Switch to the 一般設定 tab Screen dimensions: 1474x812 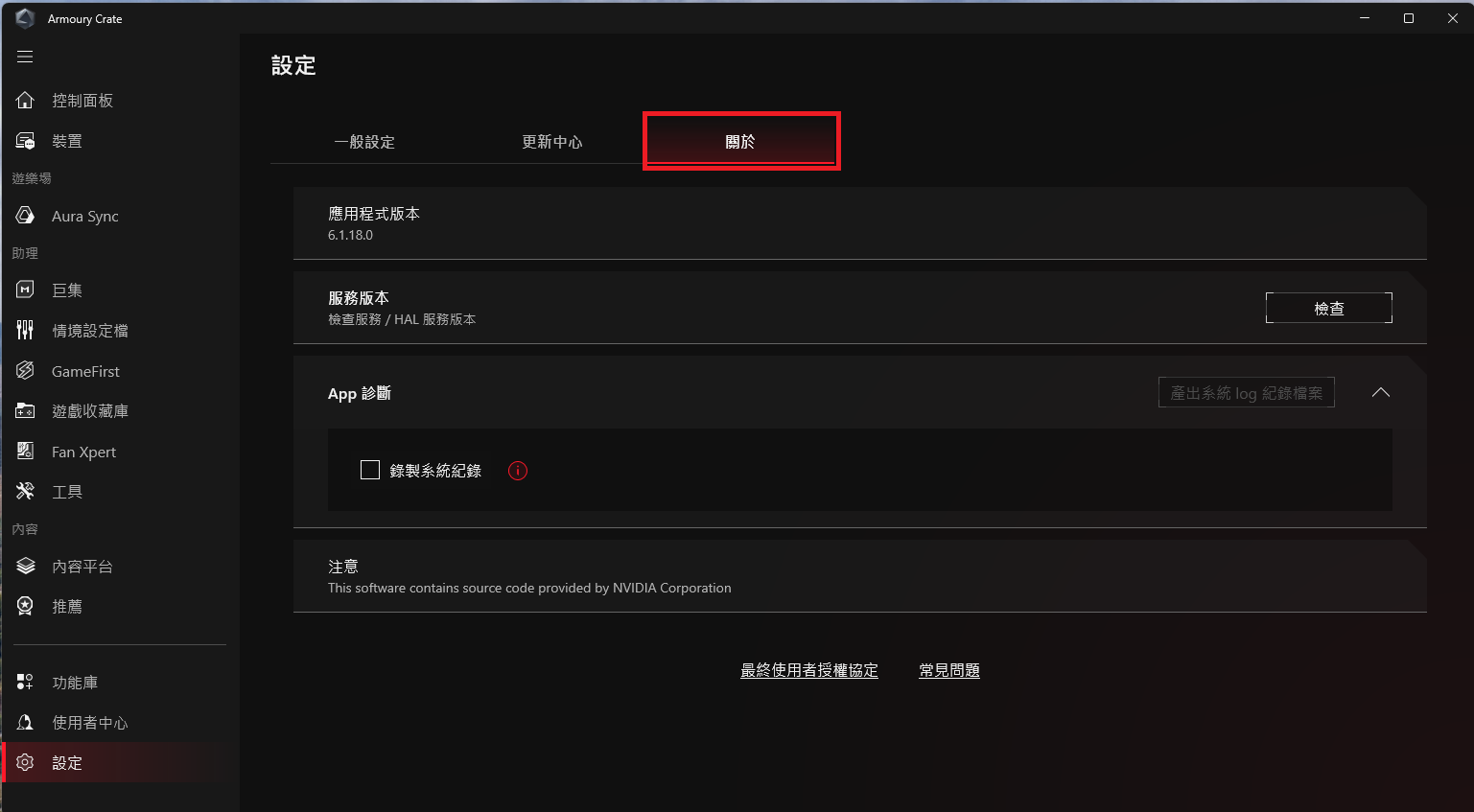(364, 142)
